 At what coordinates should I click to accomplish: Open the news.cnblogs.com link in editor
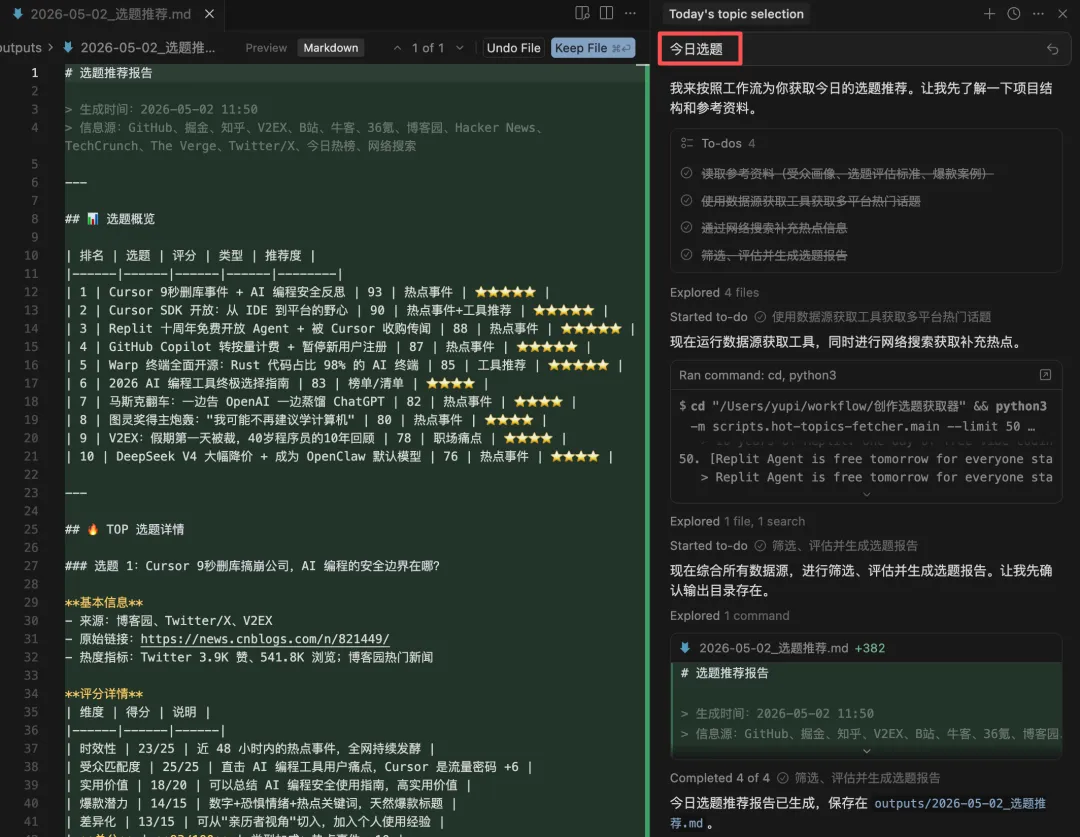click(264, 639)
